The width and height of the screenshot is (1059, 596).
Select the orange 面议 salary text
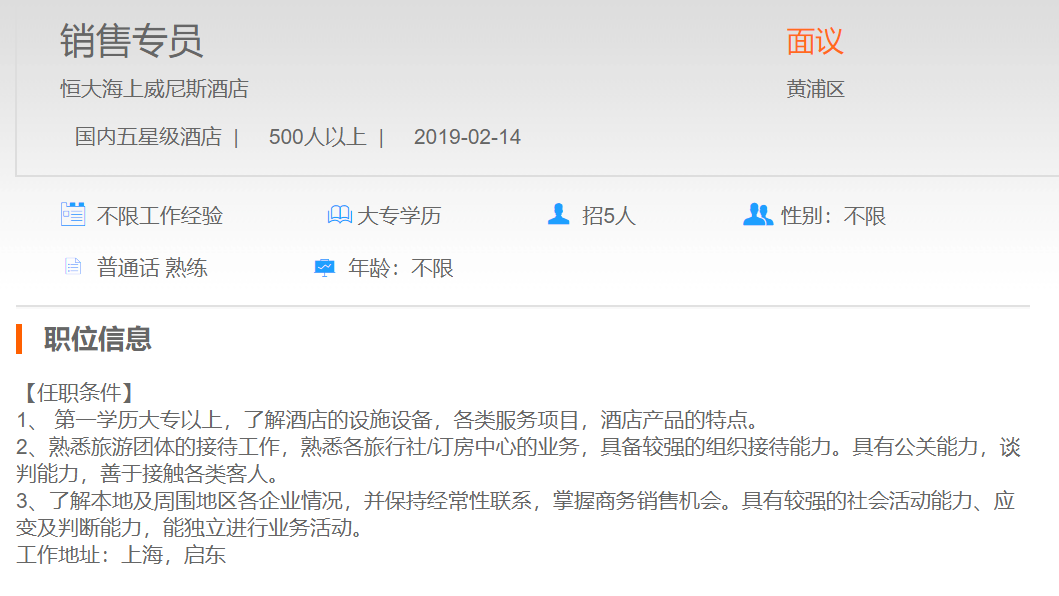[814, 41]
